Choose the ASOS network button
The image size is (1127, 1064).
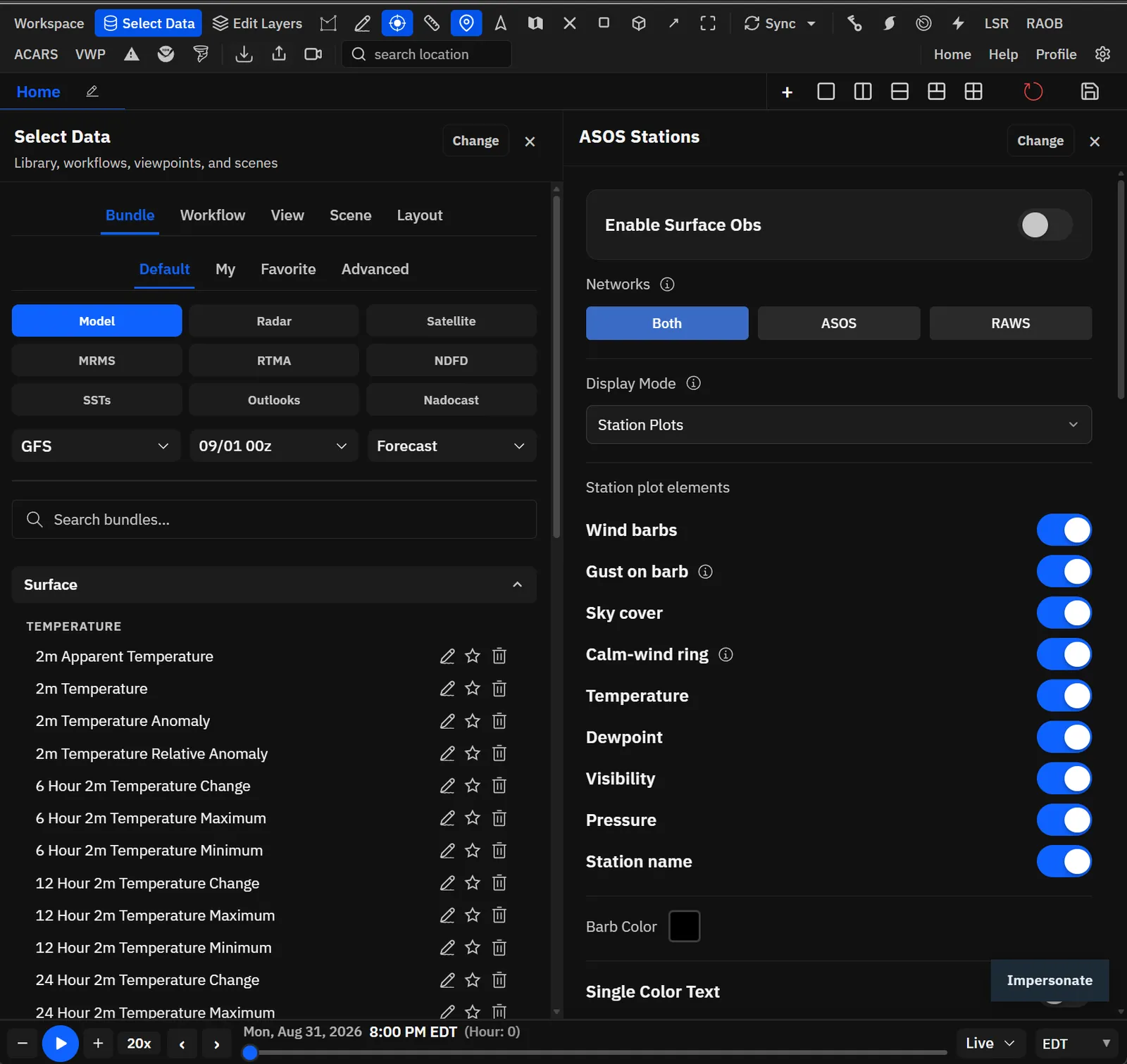839,323
